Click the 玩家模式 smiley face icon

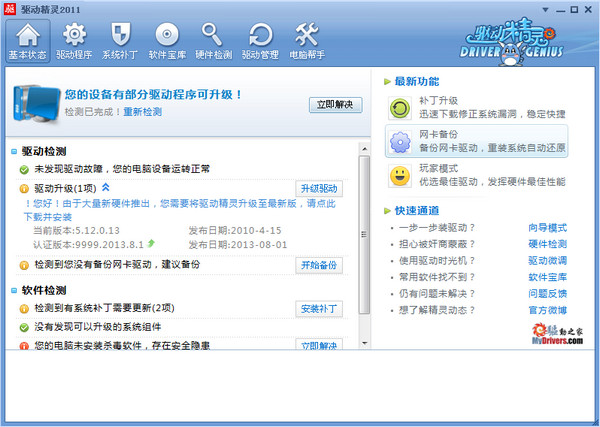coord(400,176)
